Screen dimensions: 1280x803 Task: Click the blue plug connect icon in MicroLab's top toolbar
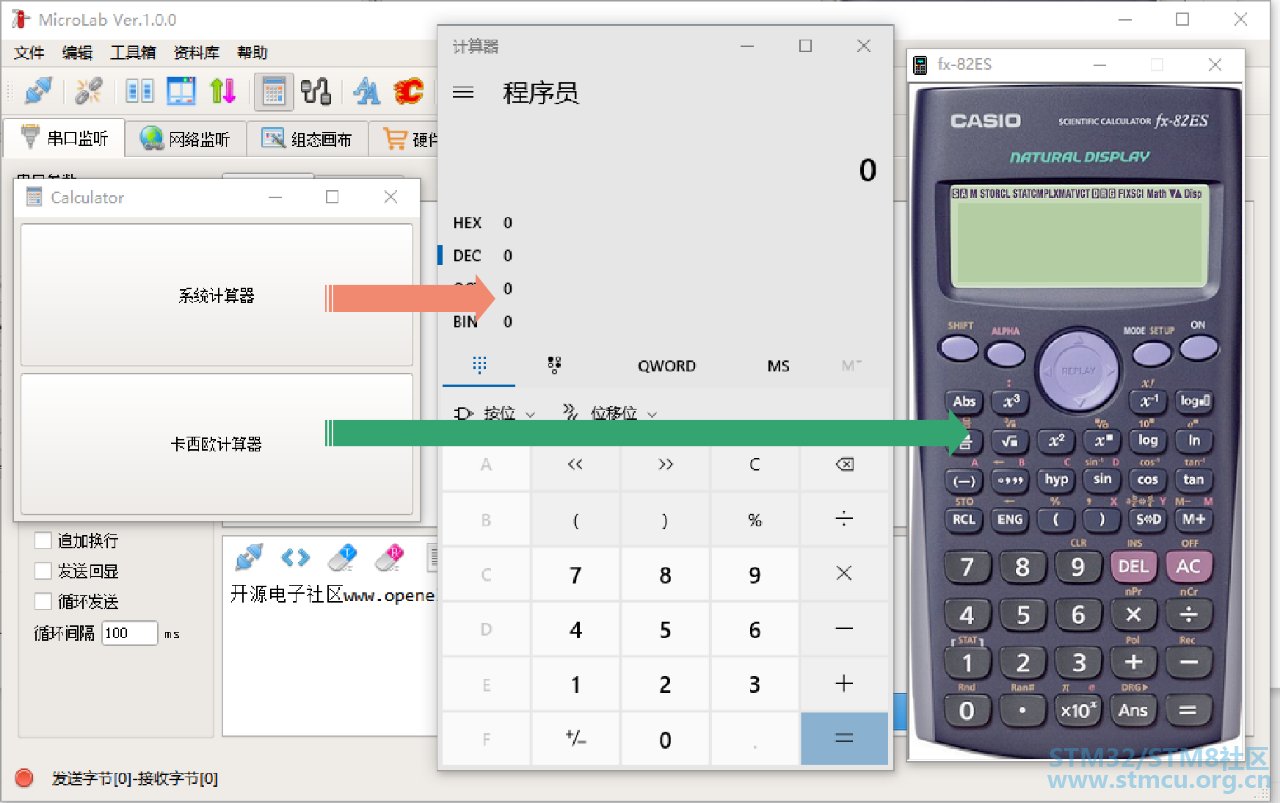click(x=38, y=91)
